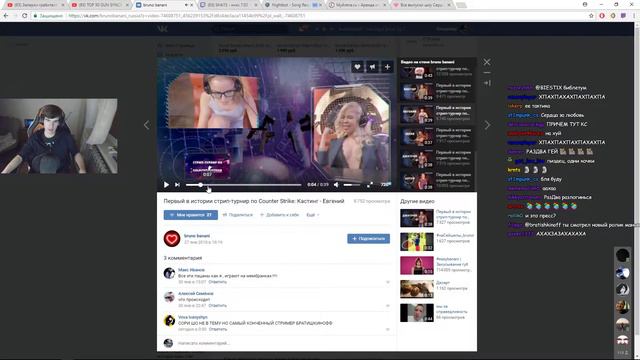640x360 pixels.
Task: Reload the page in browser
Action: (24, 16)
